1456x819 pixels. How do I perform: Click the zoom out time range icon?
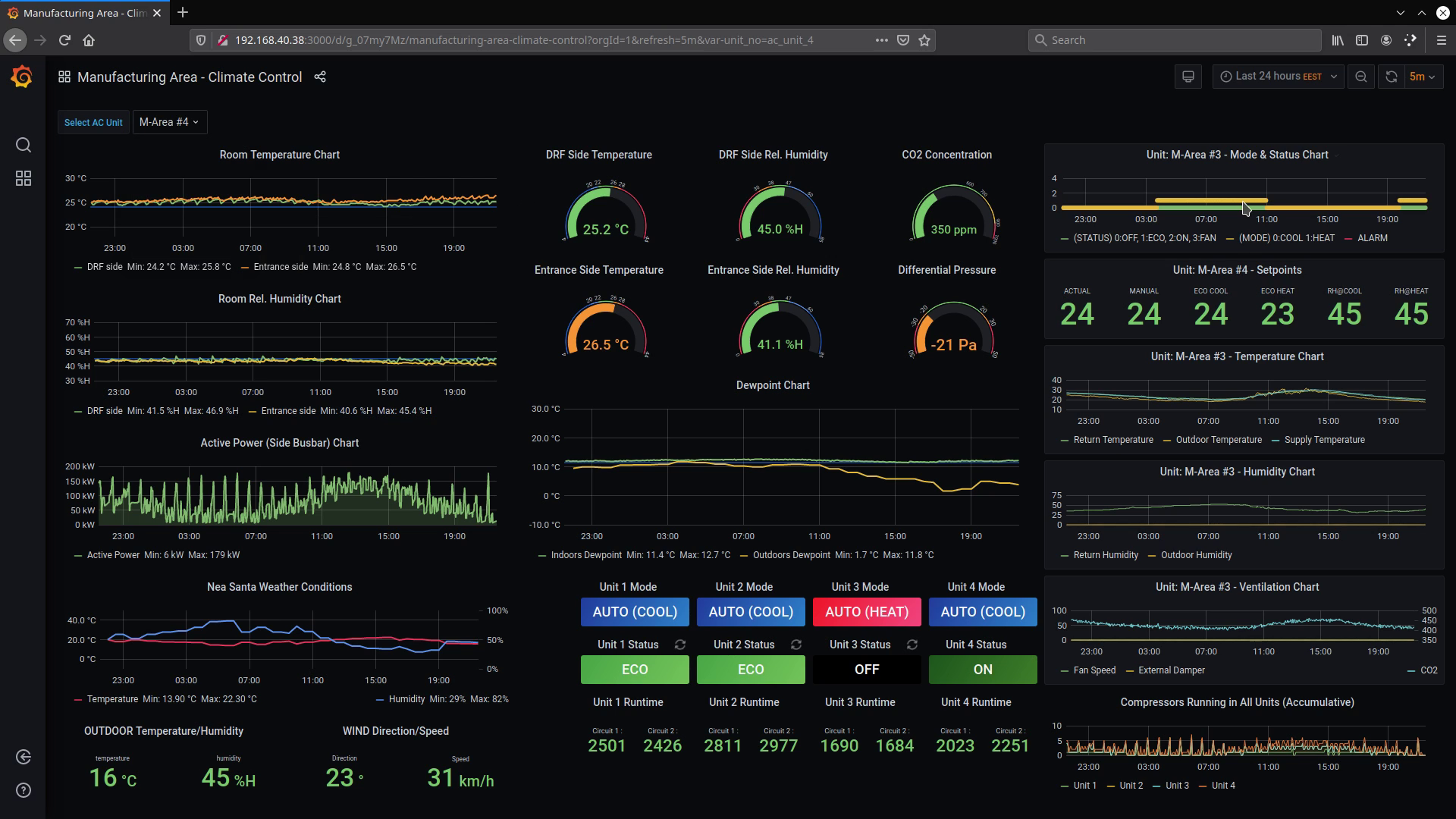click(x=1361, y=77)
